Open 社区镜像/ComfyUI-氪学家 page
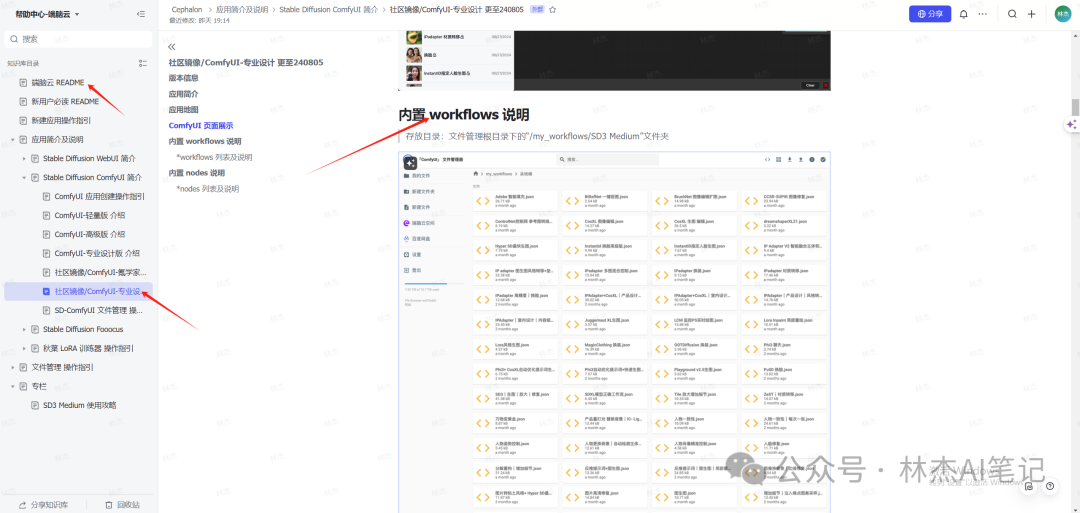The height and width of the screenshot is (513, 1080). pyautogui.click(x=101, y=273)
